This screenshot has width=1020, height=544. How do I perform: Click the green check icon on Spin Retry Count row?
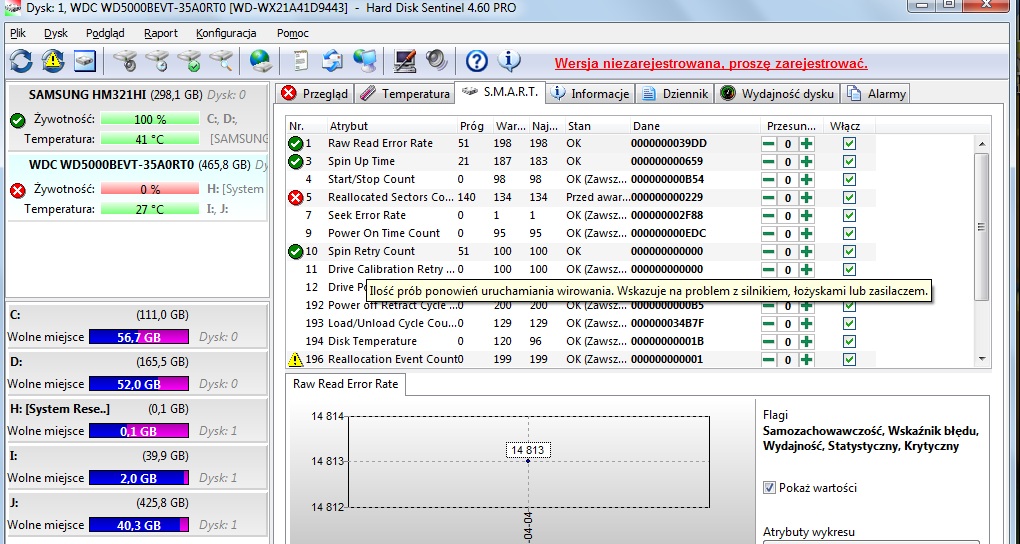(x=295, y=251)
